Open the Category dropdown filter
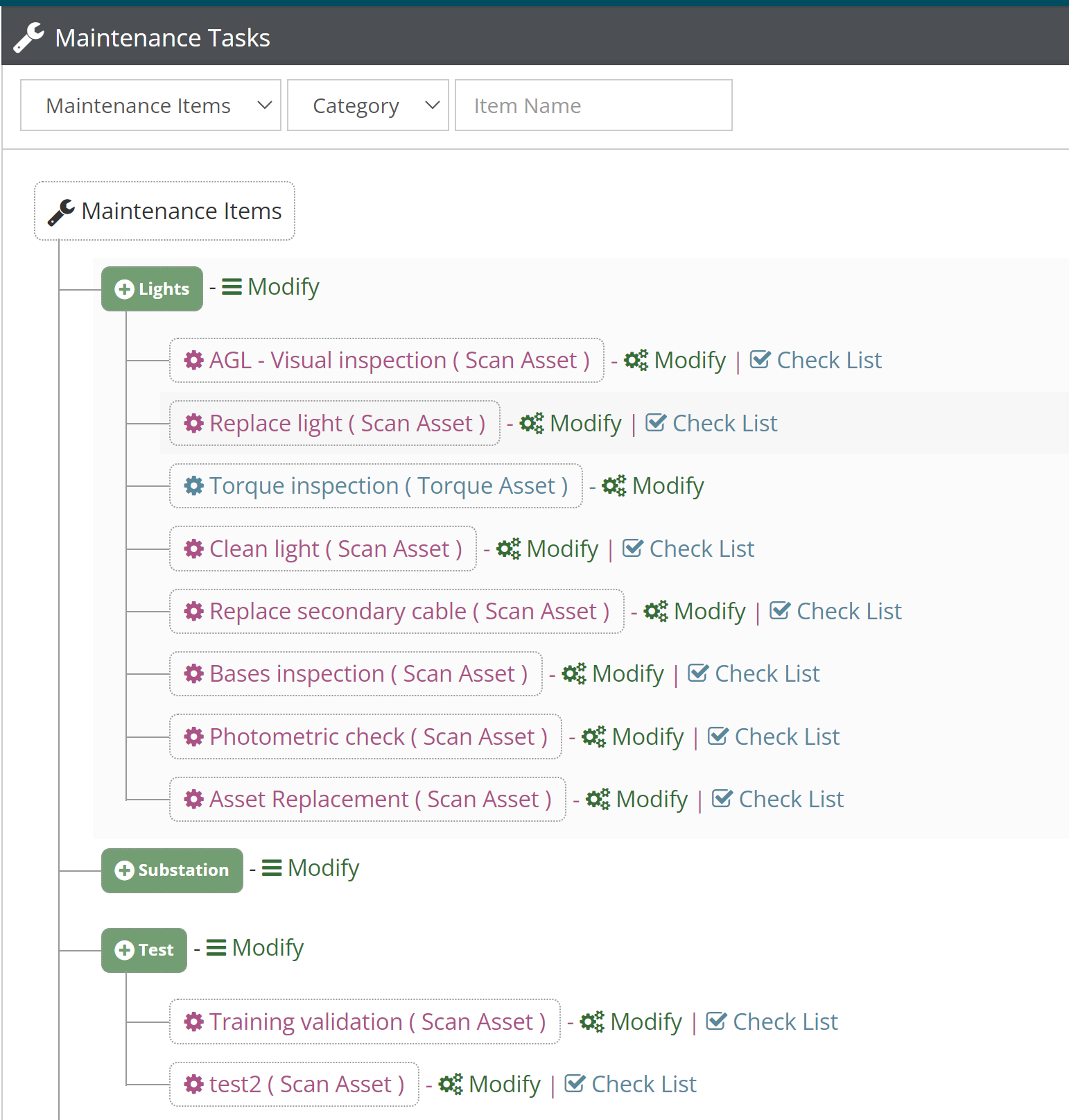Viewport: 1069px width, 1120px height. (x=367, y=105)
